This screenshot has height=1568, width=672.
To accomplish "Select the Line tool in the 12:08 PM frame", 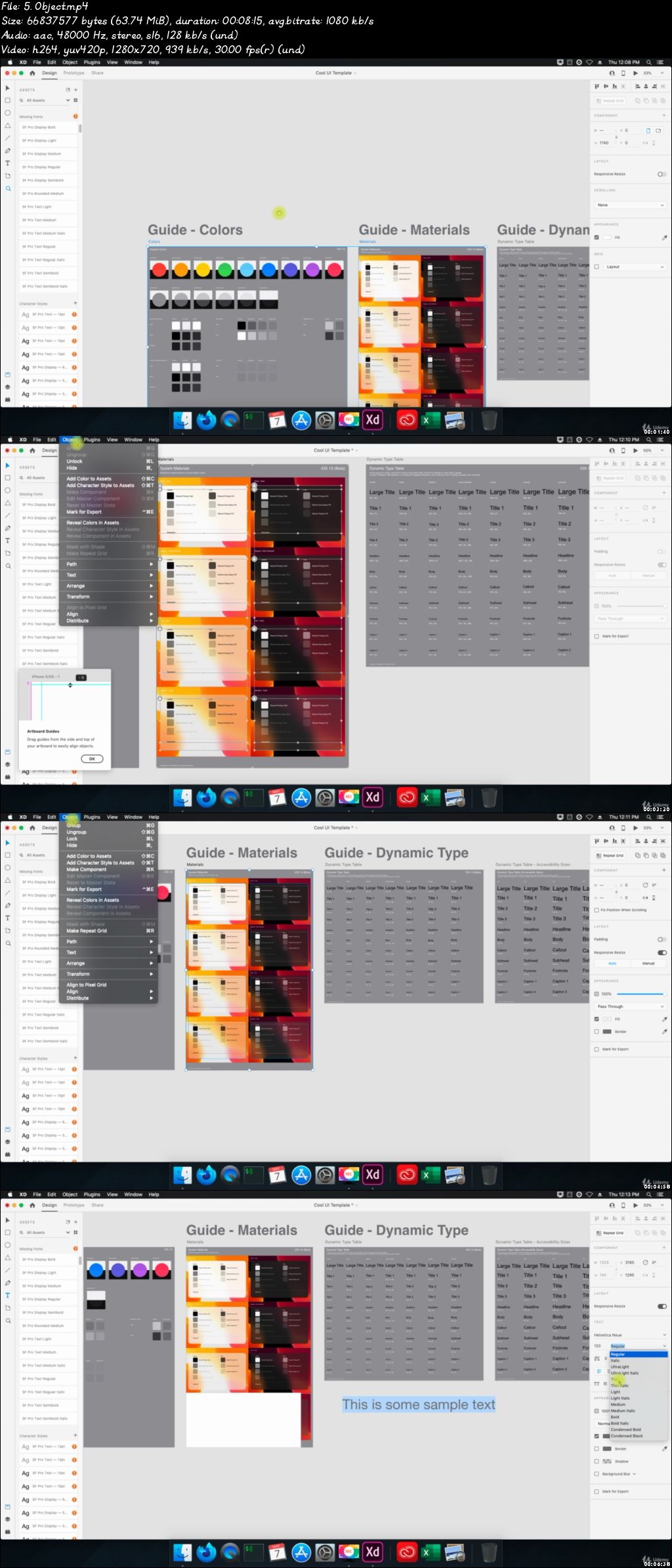I will pos(8,138).
